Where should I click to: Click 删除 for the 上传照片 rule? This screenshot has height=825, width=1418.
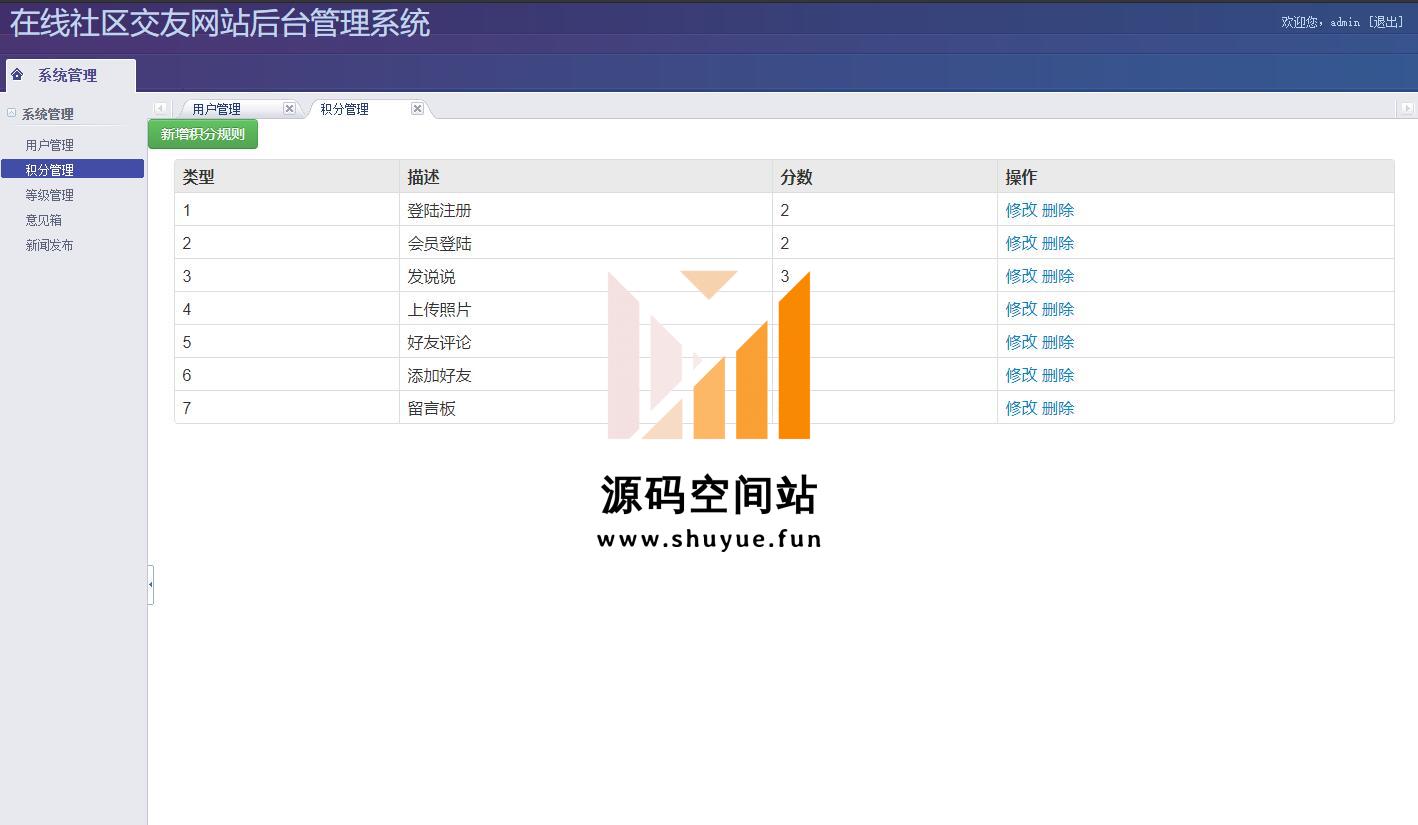pyautogui.click(x=1058, y=309)
